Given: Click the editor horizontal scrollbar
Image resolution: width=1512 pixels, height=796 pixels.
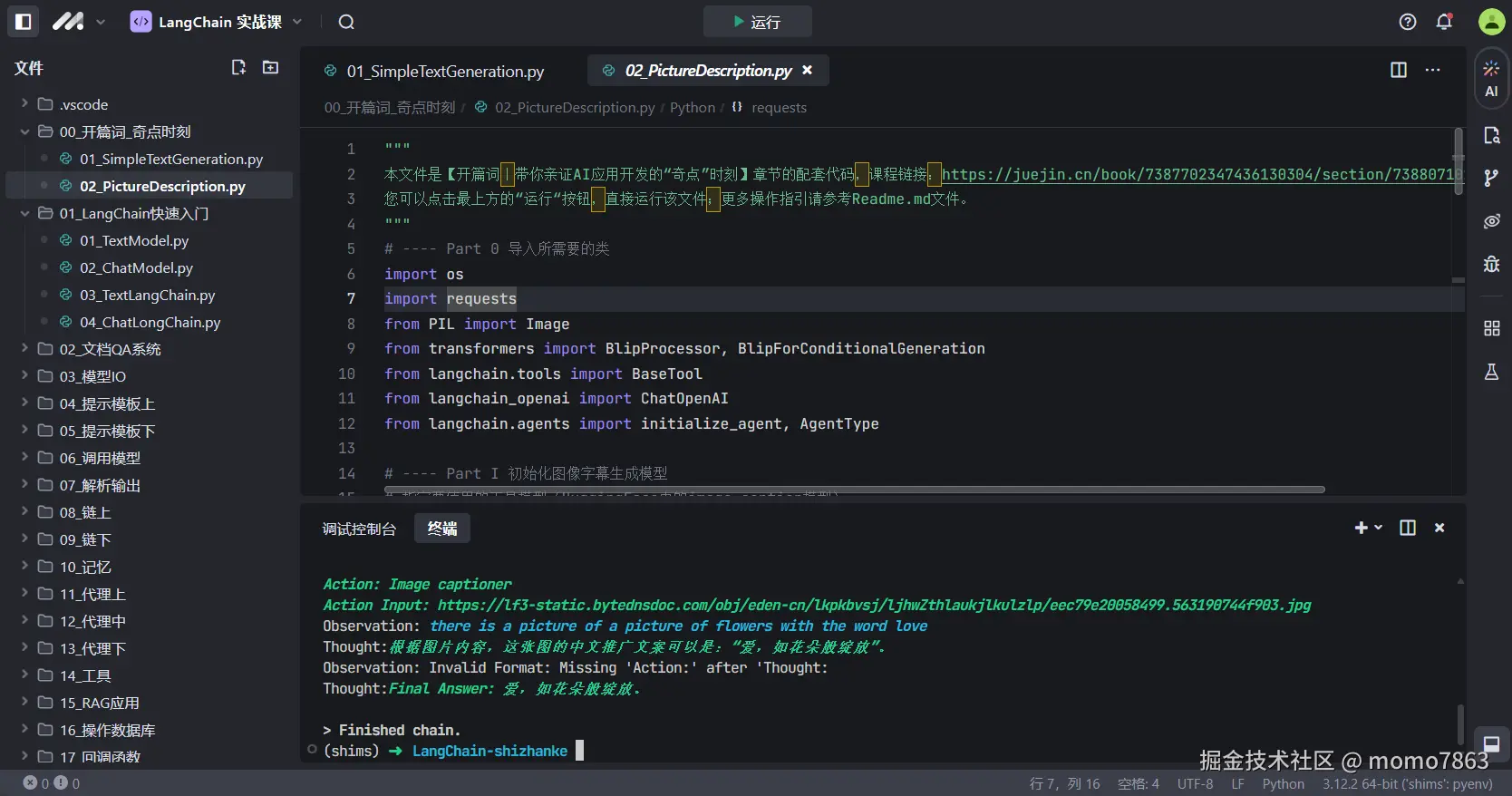Looking at the screenshot, I should (x=854, y=490).
